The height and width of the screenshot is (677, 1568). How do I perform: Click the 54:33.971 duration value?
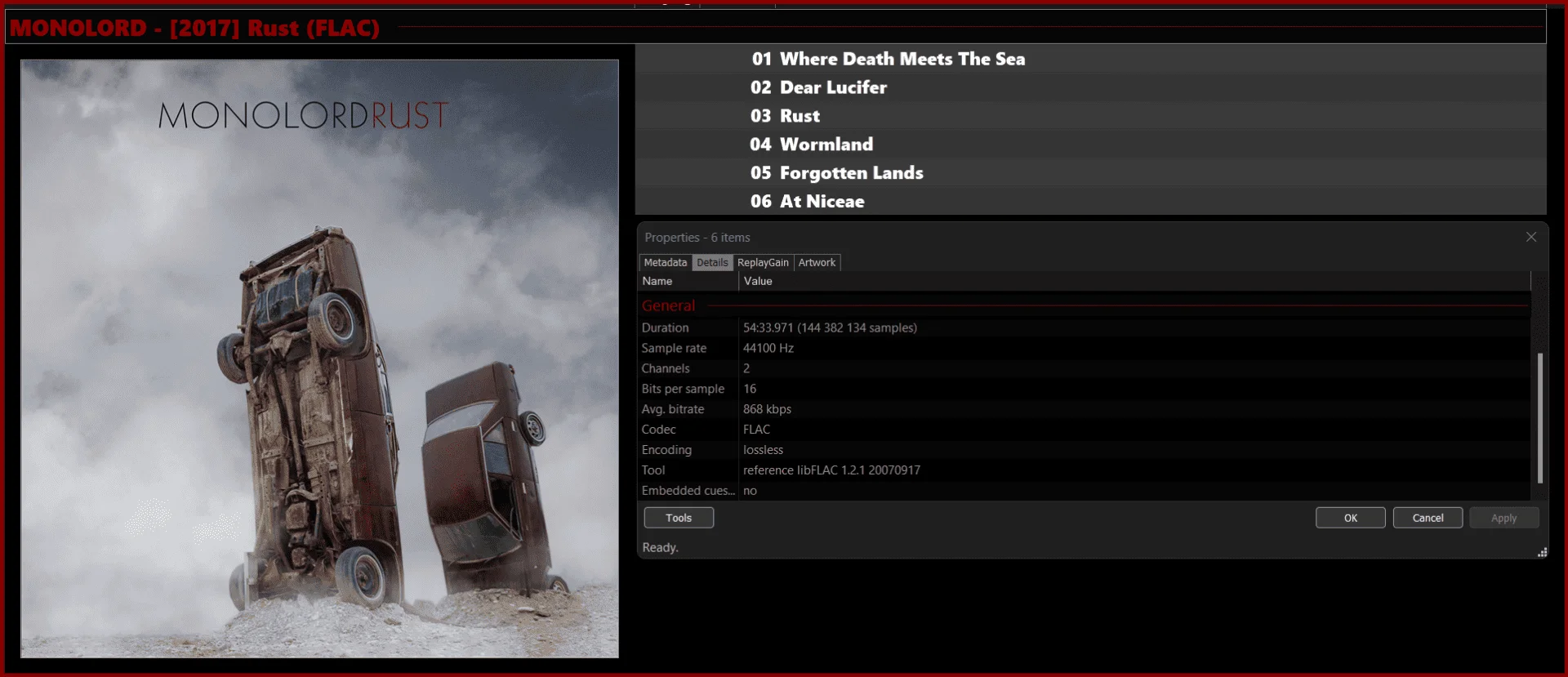click(830, 327)
